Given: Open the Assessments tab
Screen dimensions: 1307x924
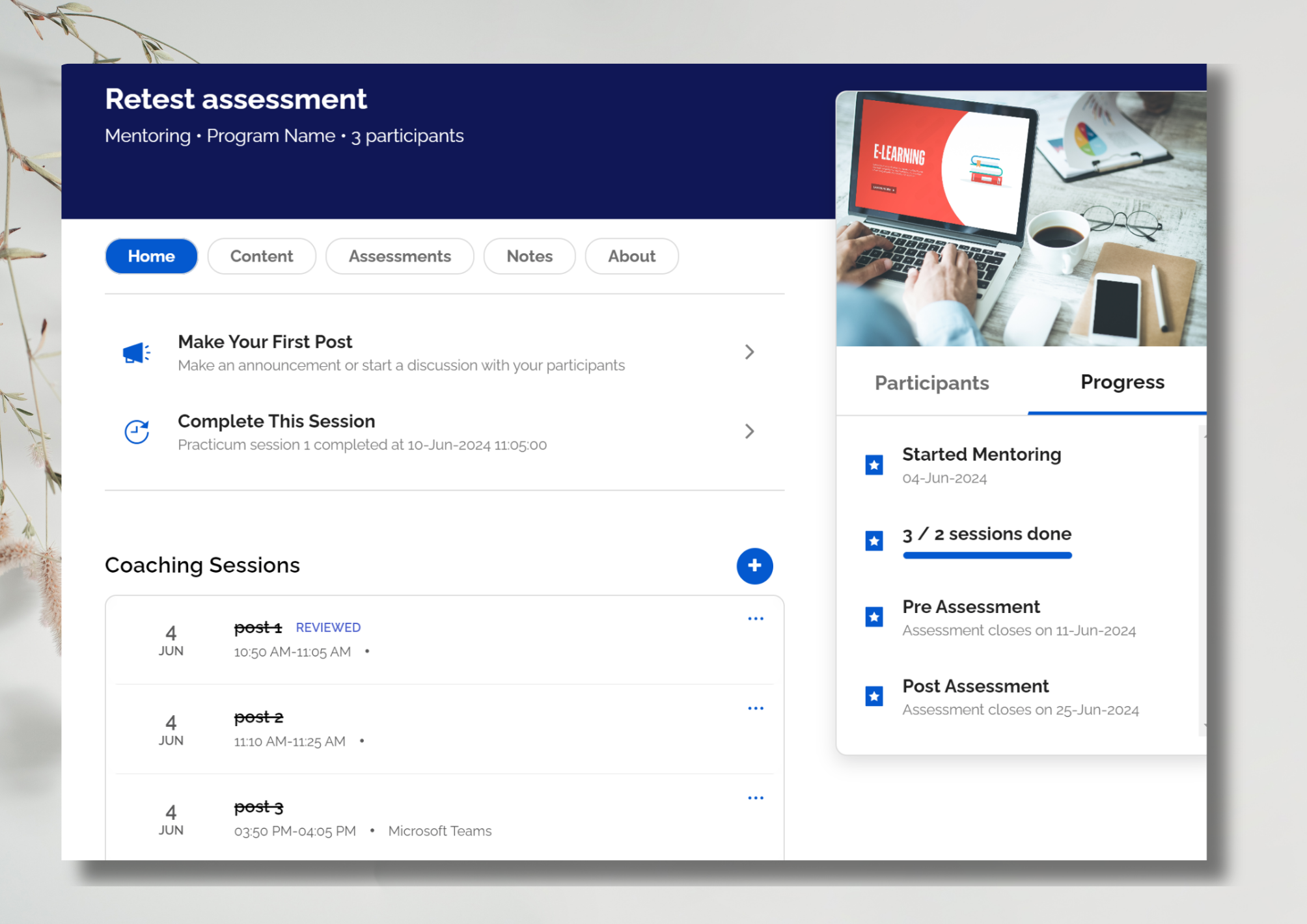Looking at the screenshot, I should pos(400,256).
